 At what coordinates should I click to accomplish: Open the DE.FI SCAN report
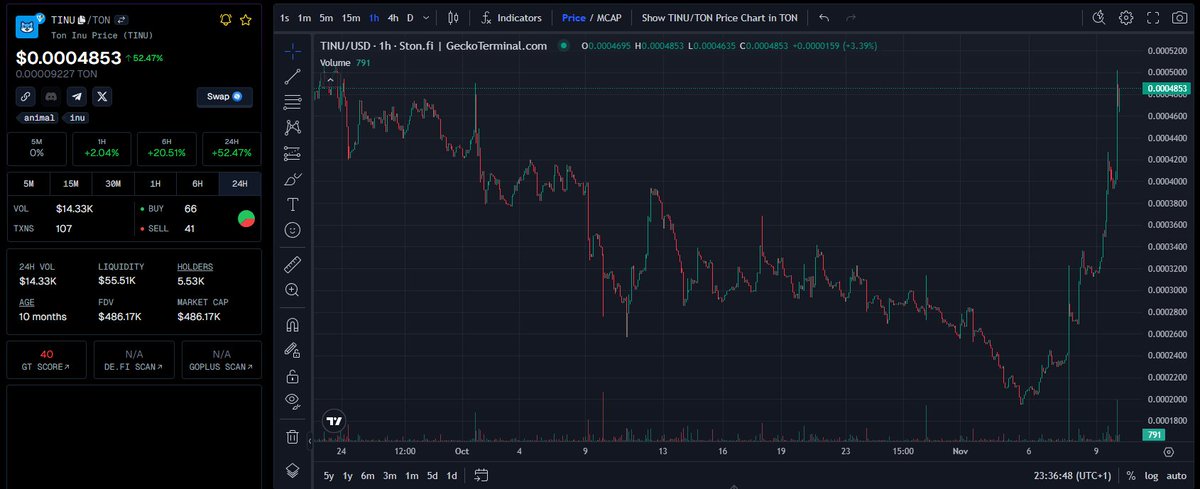[134, 360]
